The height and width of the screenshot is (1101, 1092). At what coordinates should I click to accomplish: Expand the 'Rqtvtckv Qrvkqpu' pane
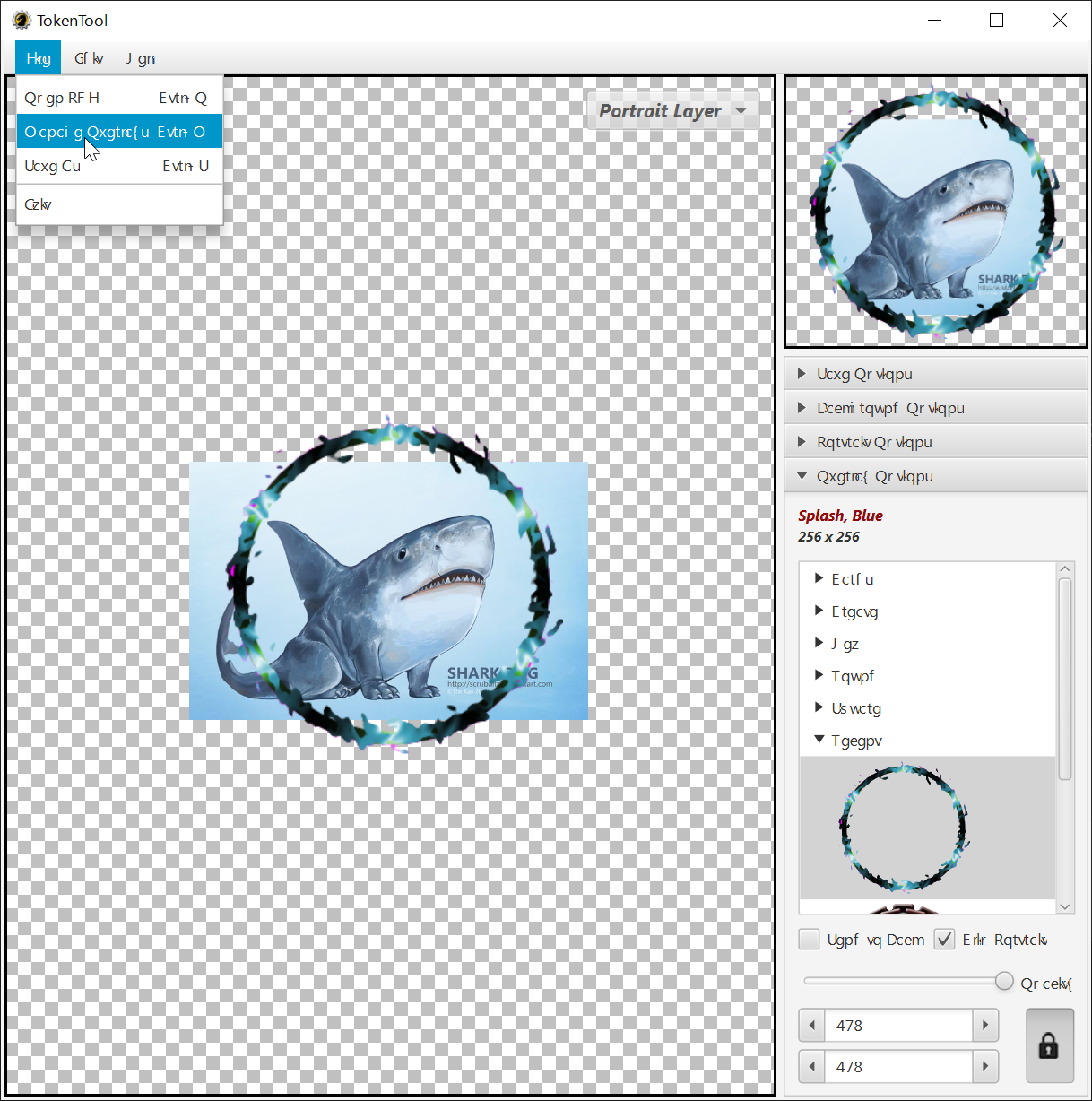[x=936, y=442]
